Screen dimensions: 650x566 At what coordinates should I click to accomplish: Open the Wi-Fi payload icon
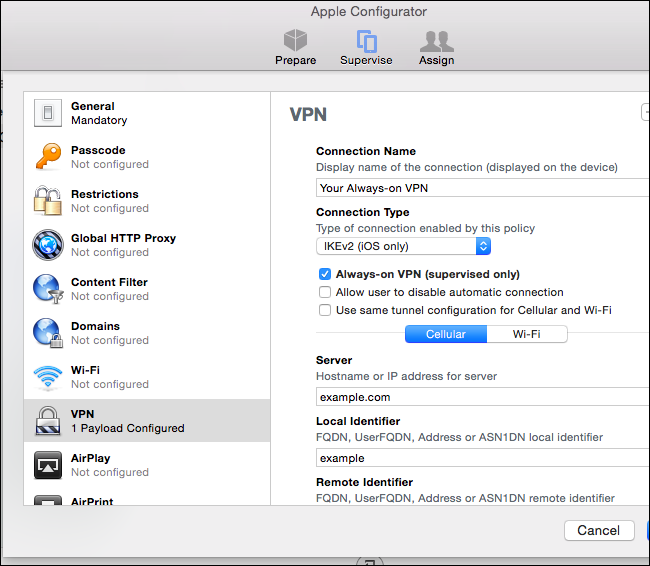[48, 377]
